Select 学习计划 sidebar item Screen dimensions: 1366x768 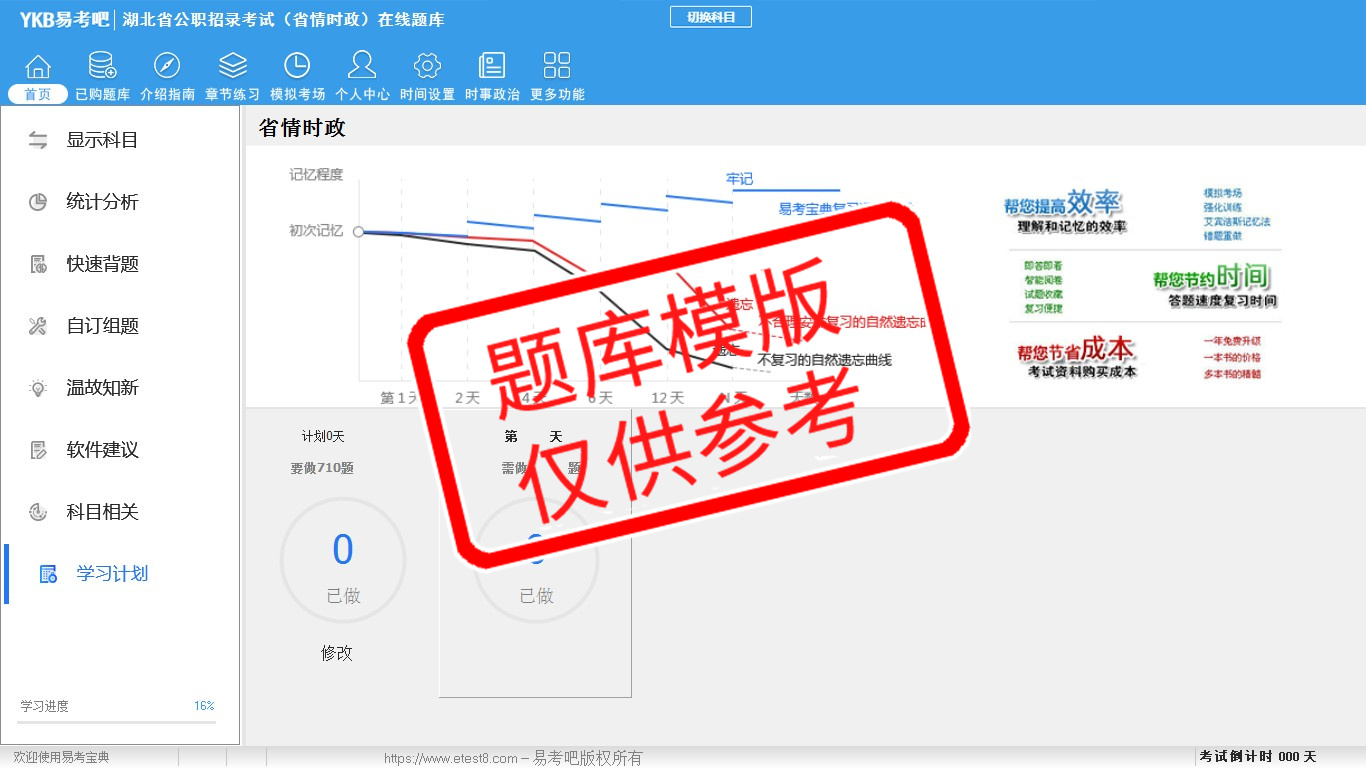click(x=111, y=574)
